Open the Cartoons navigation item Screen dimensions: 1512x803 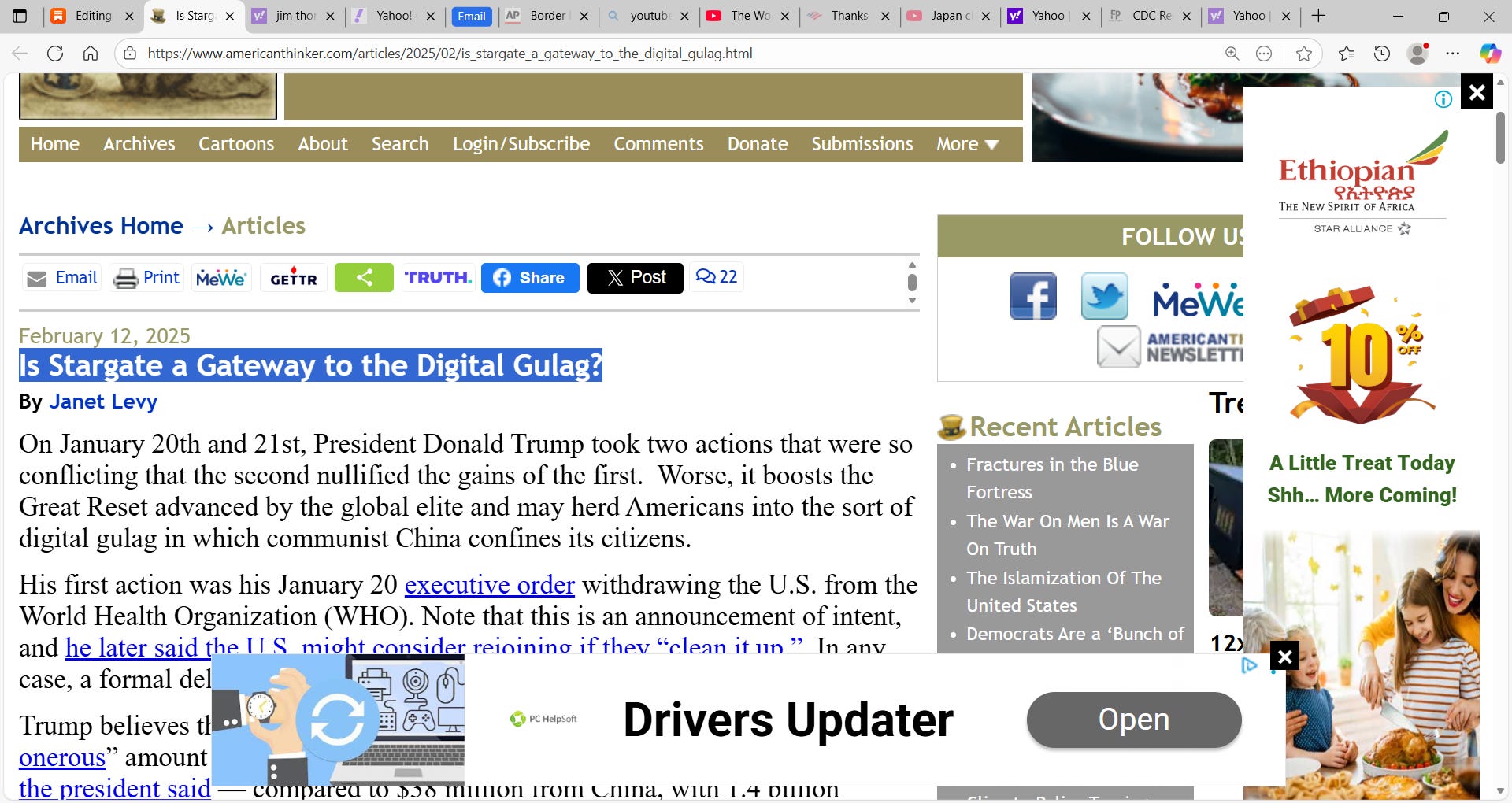click(x=236, y=144)
